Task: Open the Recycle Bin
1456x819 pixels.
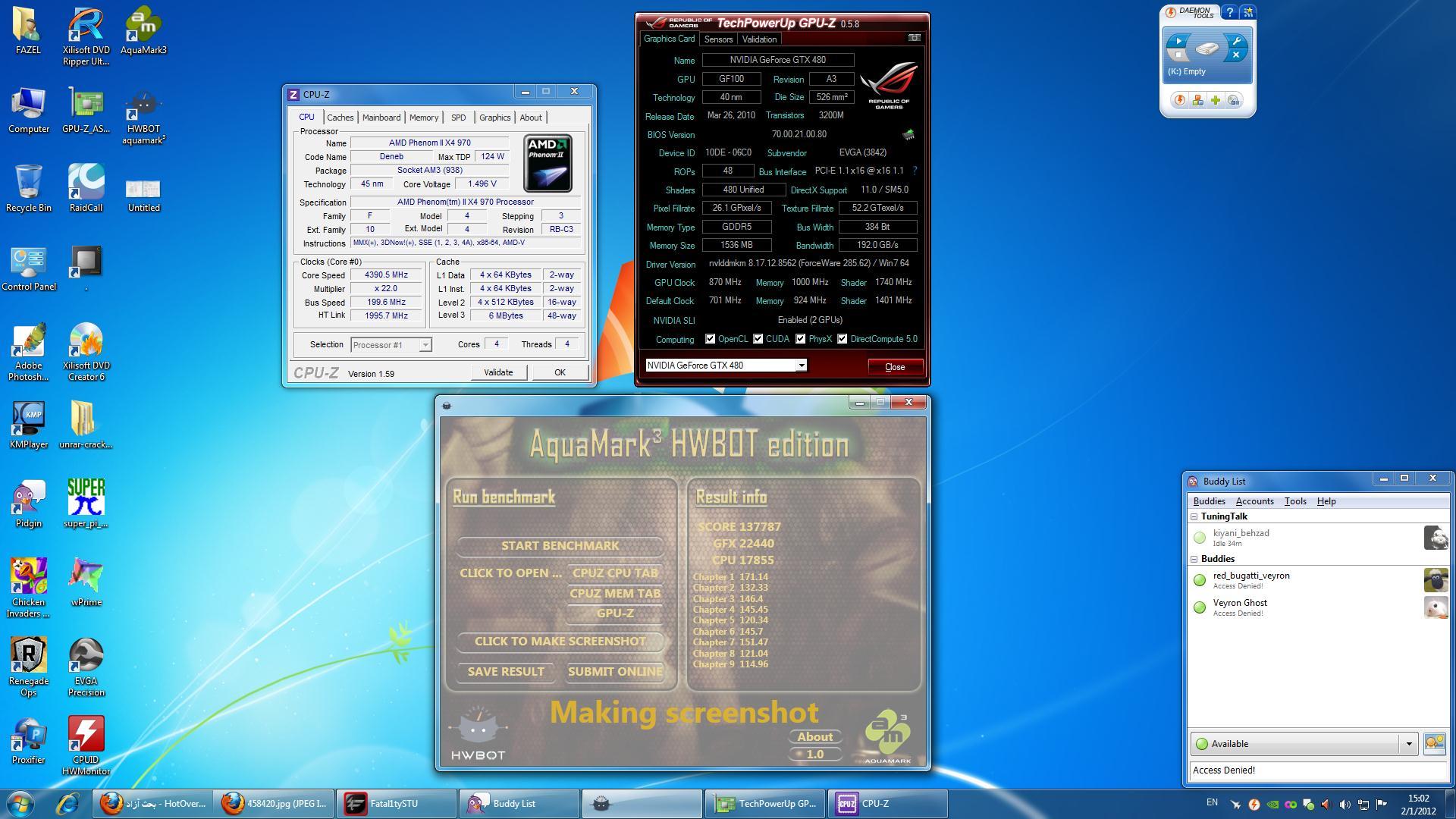Action: [29, 188]
